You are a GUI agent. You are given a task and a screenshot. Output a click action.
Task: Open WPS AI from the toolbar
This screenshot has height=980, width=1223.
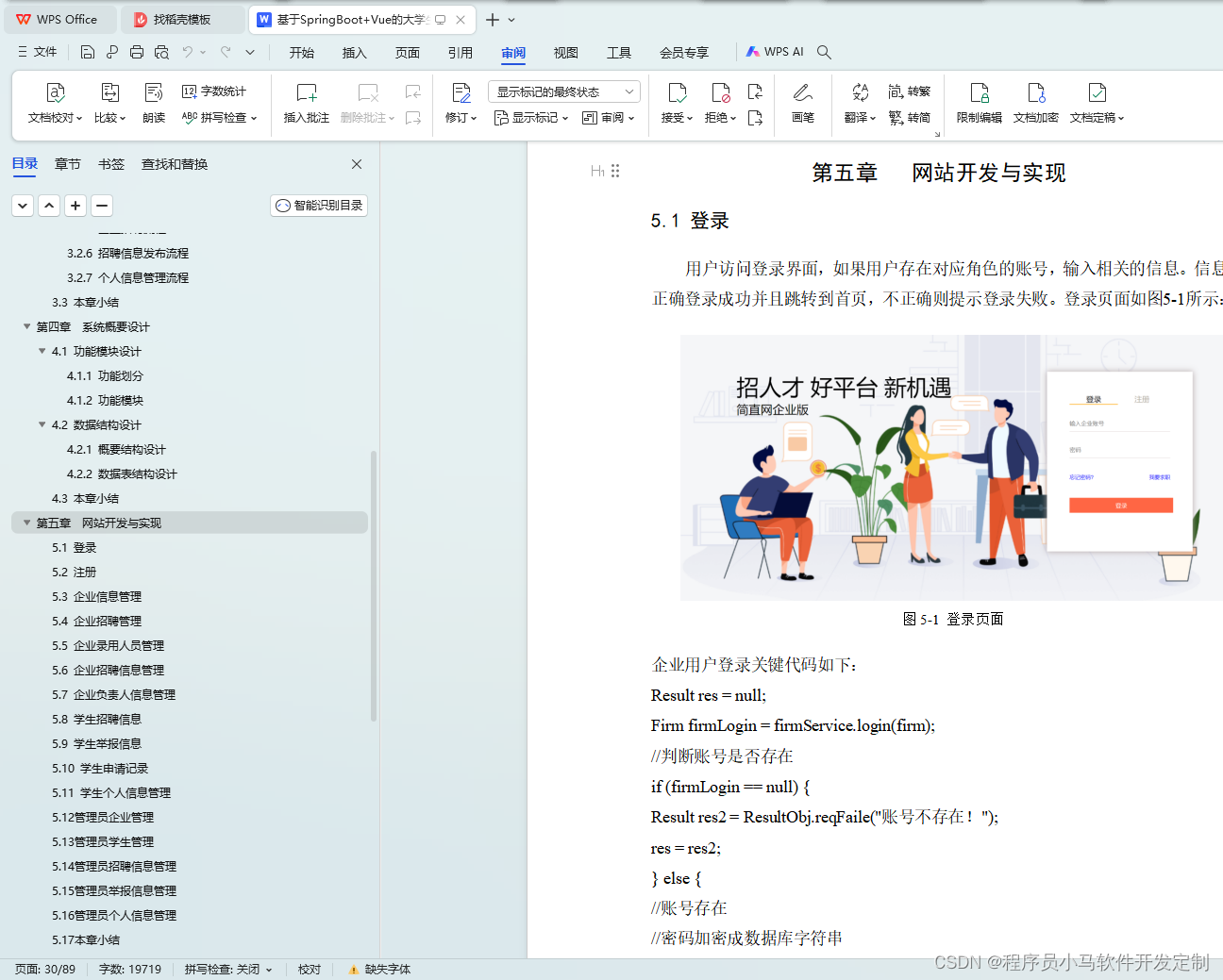[x=774, y=52]
